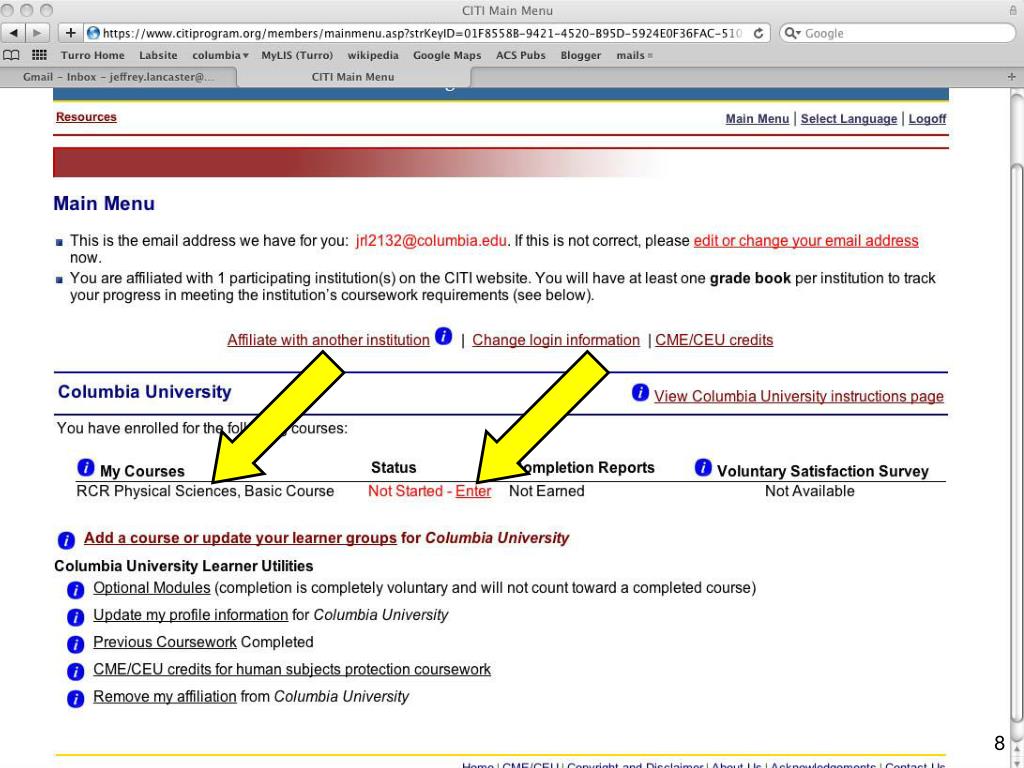Open the Turro Home bookmark
The height and width of the screenshot is (768, 1024).
click(93, 56)
